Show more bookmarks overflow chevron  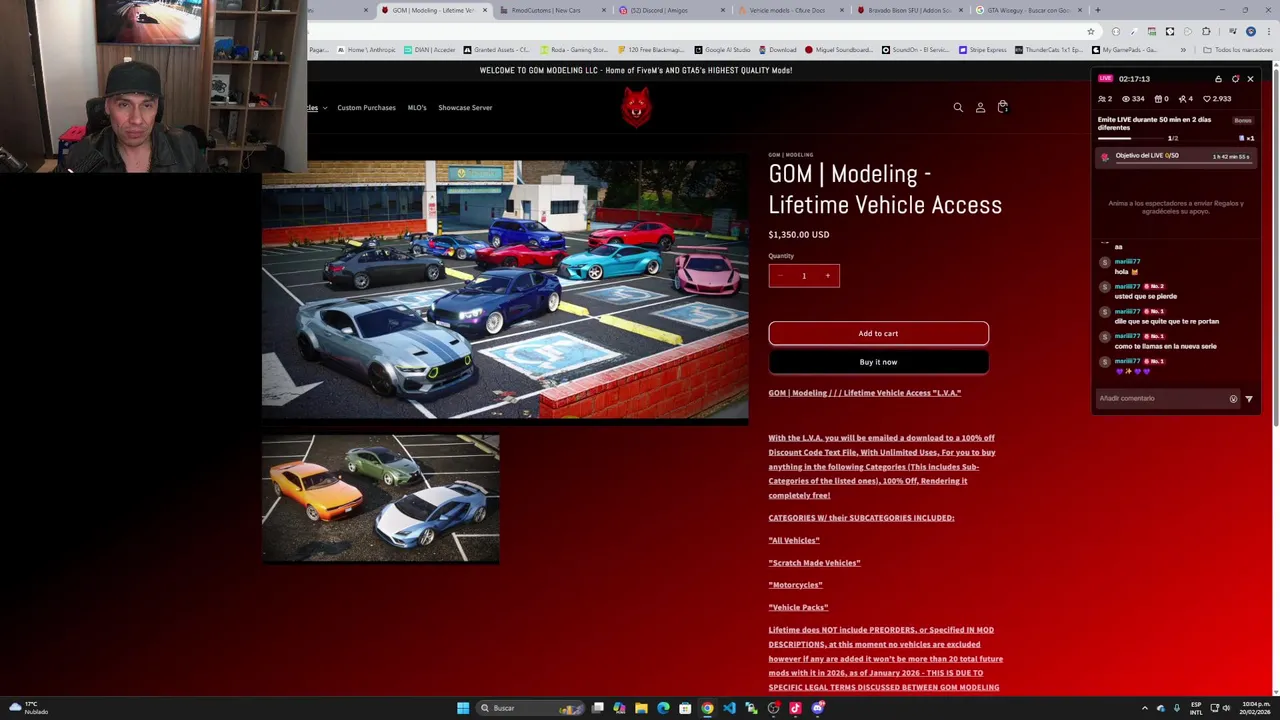[1183, 50]
